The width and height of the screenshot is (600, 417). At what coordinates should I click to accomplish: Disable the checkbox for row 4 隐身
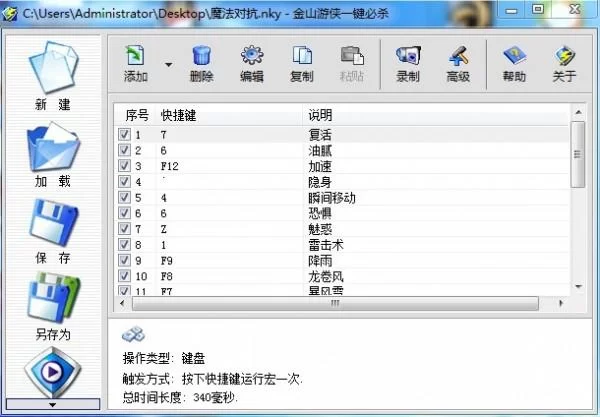click(124, 181)
